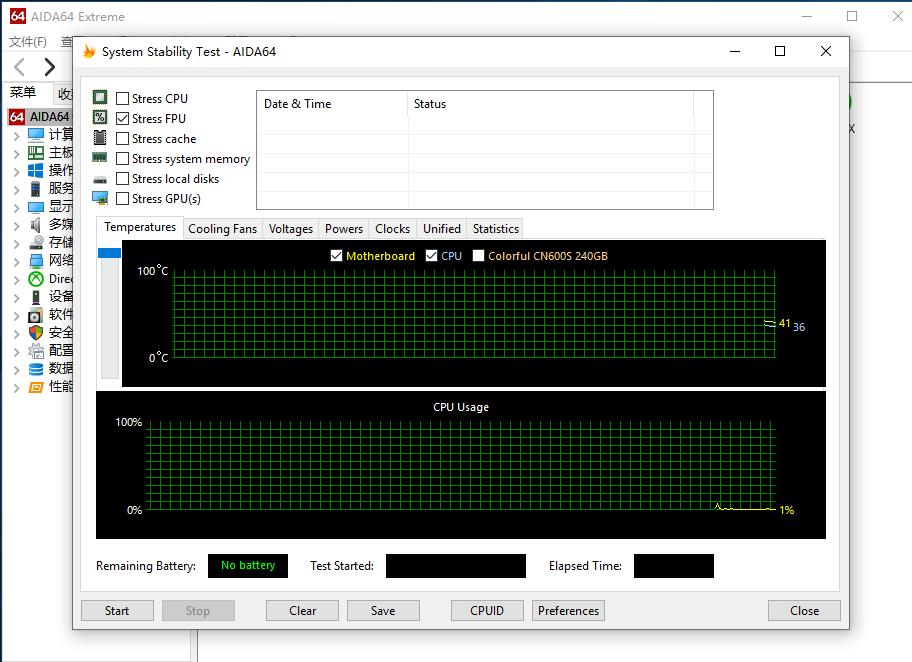Expand the Display tree node

(x=16, y=208)
